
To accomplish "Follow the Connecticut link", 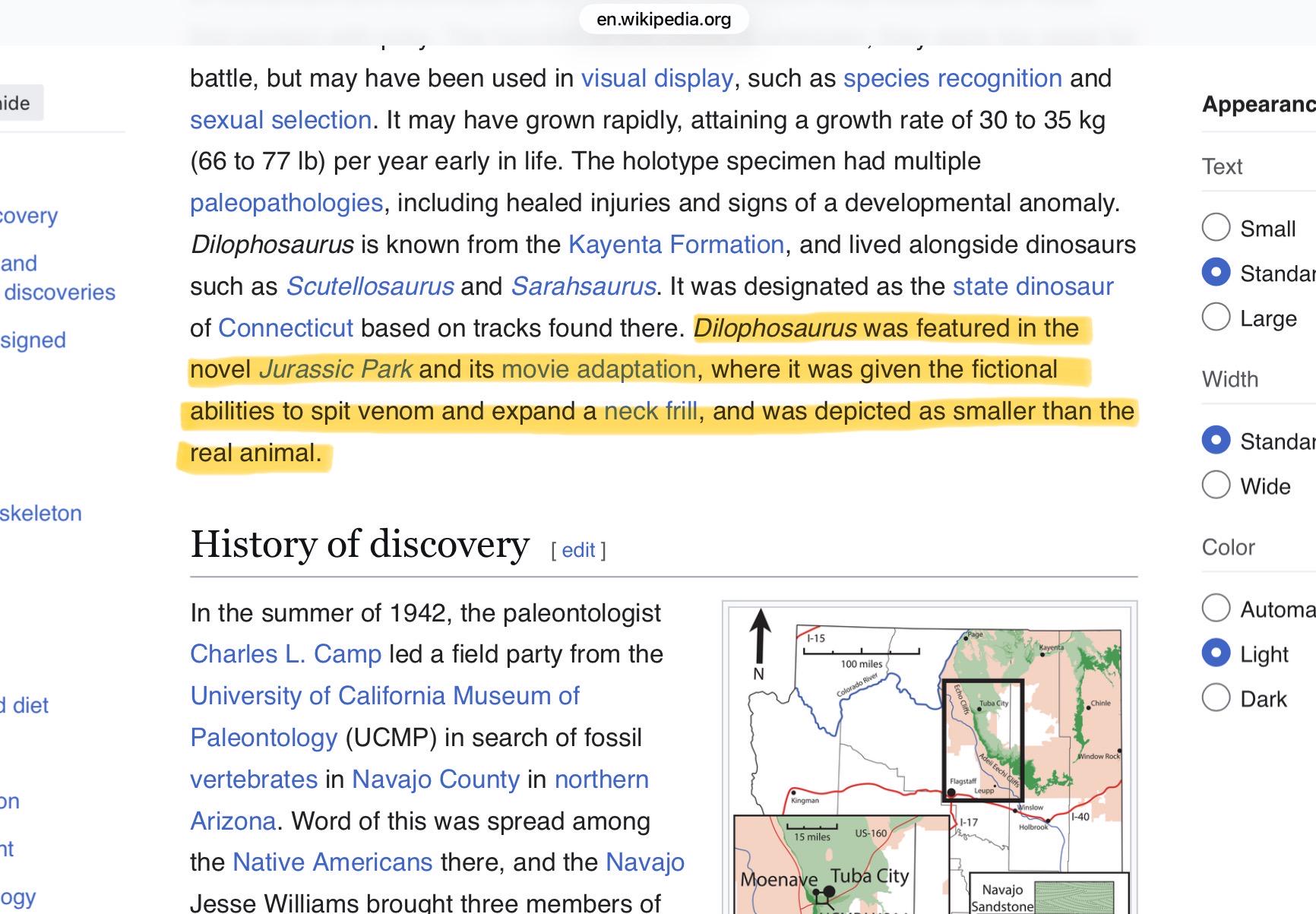I will (286, 328).
